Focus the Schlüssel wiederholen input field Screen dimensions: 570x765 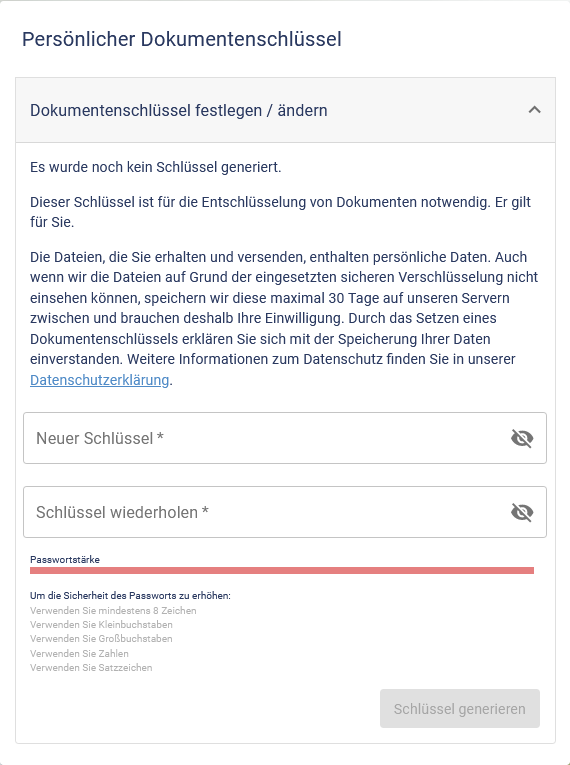click(x=285, y=512)
